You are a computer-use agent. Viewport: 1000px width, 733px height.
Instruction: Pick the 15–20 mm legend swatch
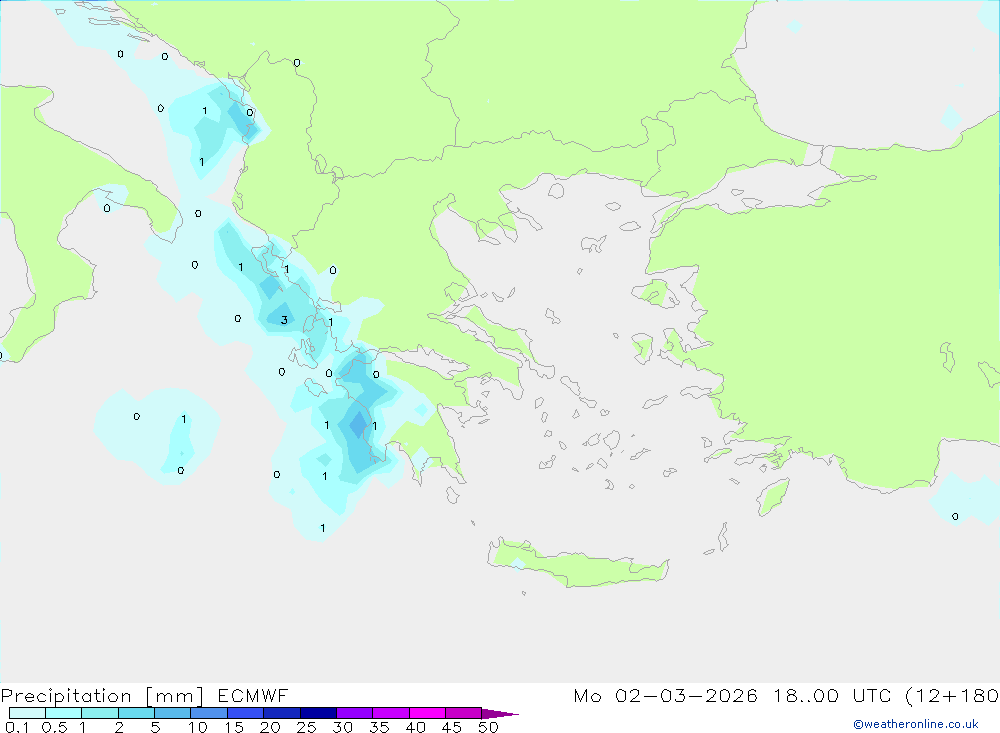[x=245, y=713]
